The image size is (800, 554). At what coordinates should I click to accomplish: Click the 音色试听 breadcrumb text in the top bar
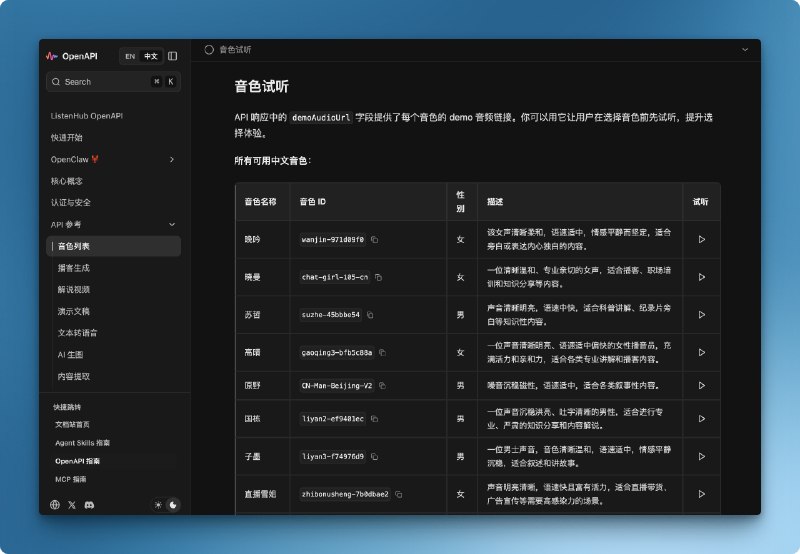(x=235, y=49)
